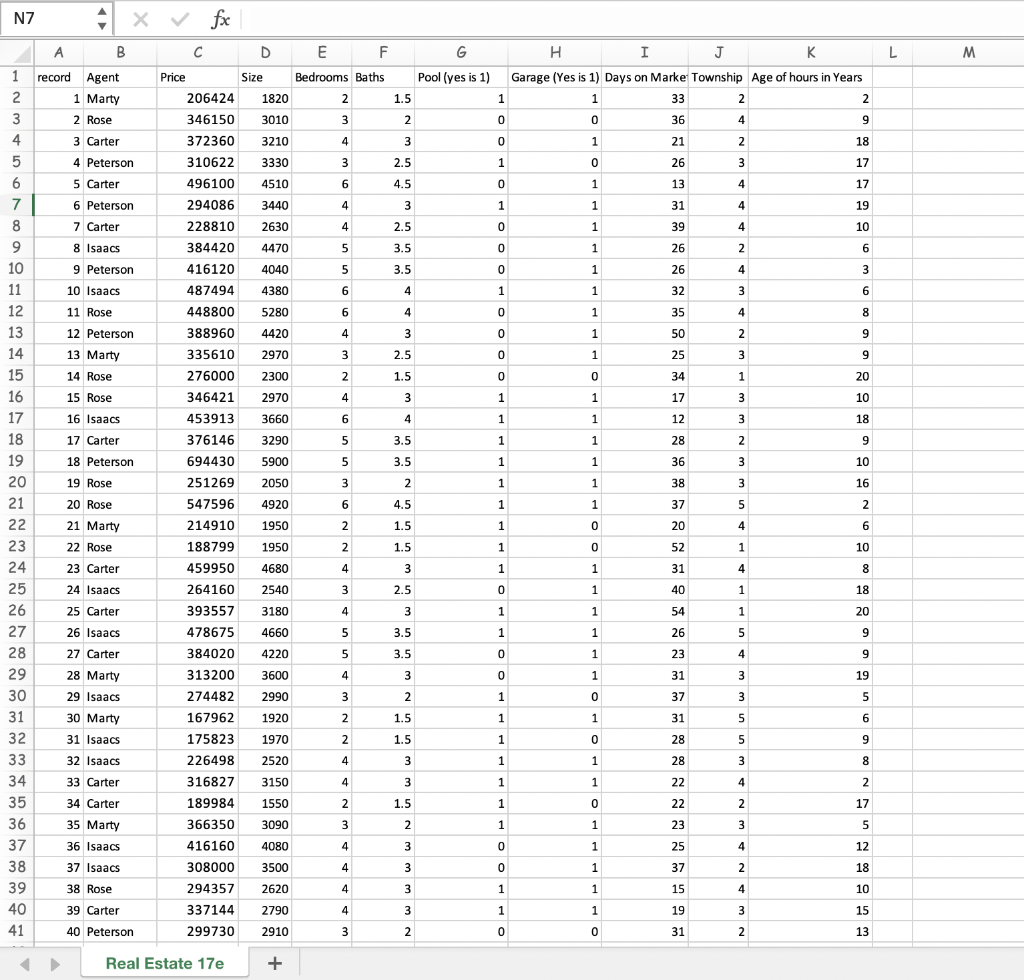The width and height of the screenshot is (1024, 980).
Task: Select column K Age header
Action: (x=811, y=53)
